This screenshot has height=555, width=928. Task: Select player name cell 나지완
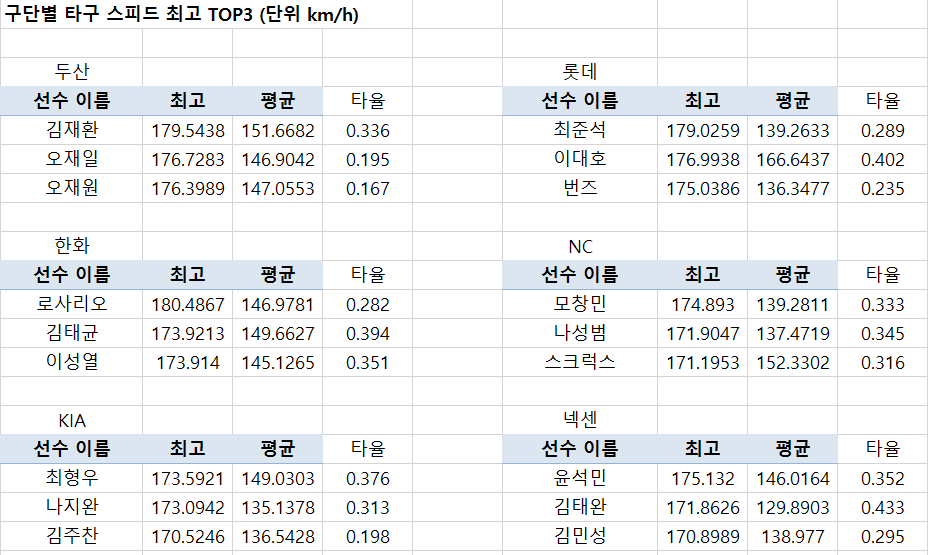click(72, 507)
